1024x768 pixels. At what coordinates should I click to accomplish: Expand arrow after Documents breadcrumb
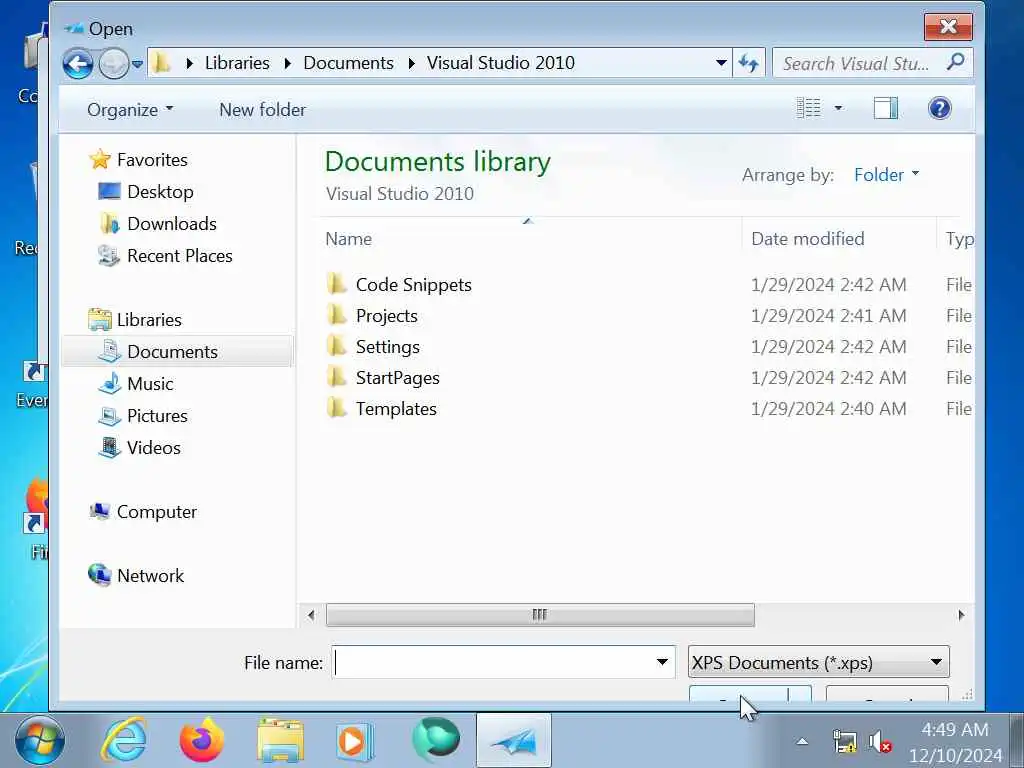[411, 63]
